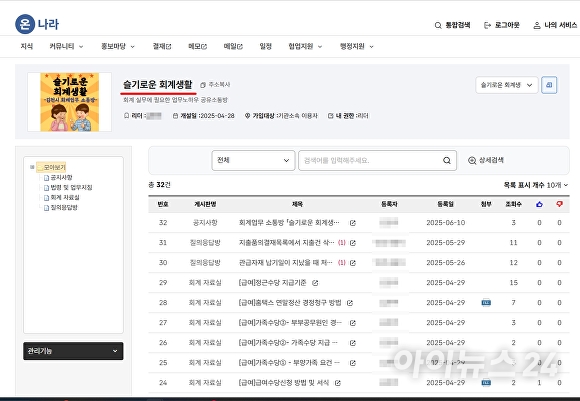Click the 주소복사 copy icon

pyautogui.click(x=203, y=85)
